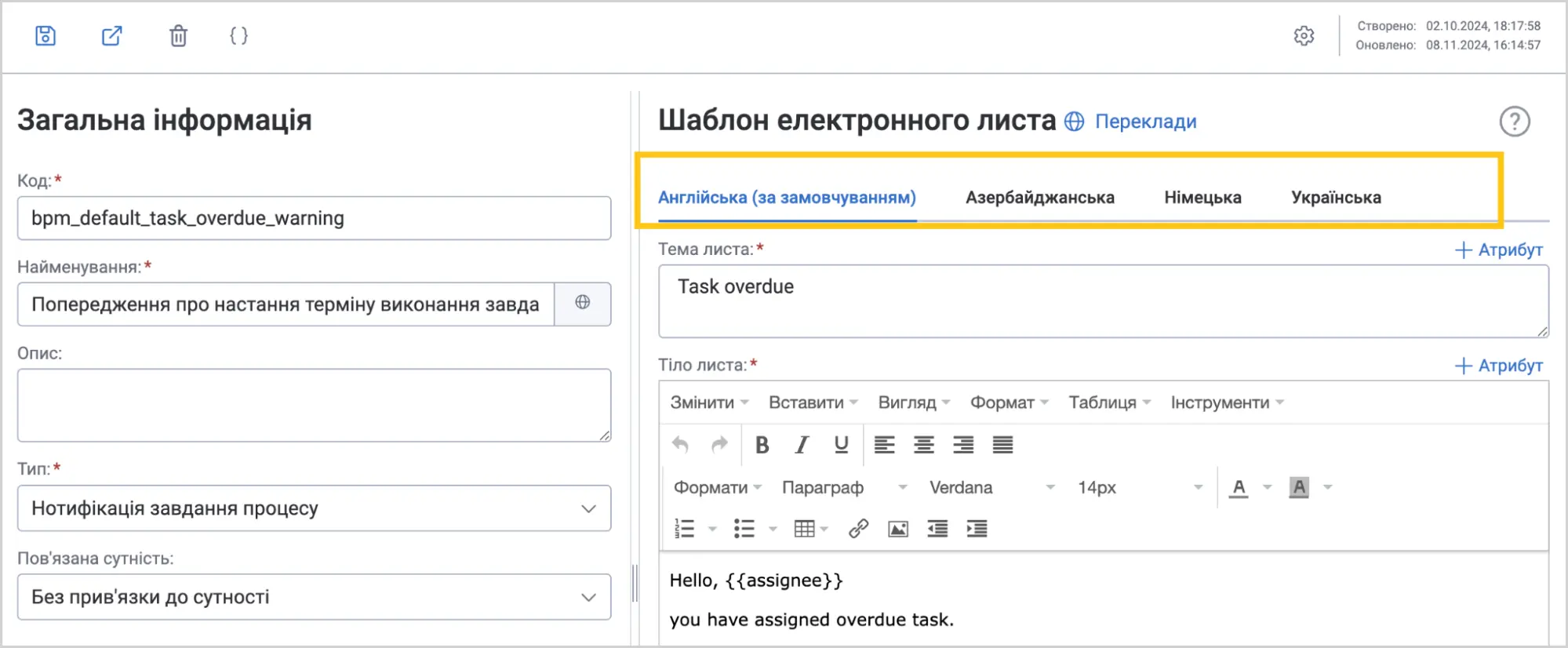Click the help question mark icon
Image resolution: width=1568 pixels, height=648 pixels.
coord(1515,122)
